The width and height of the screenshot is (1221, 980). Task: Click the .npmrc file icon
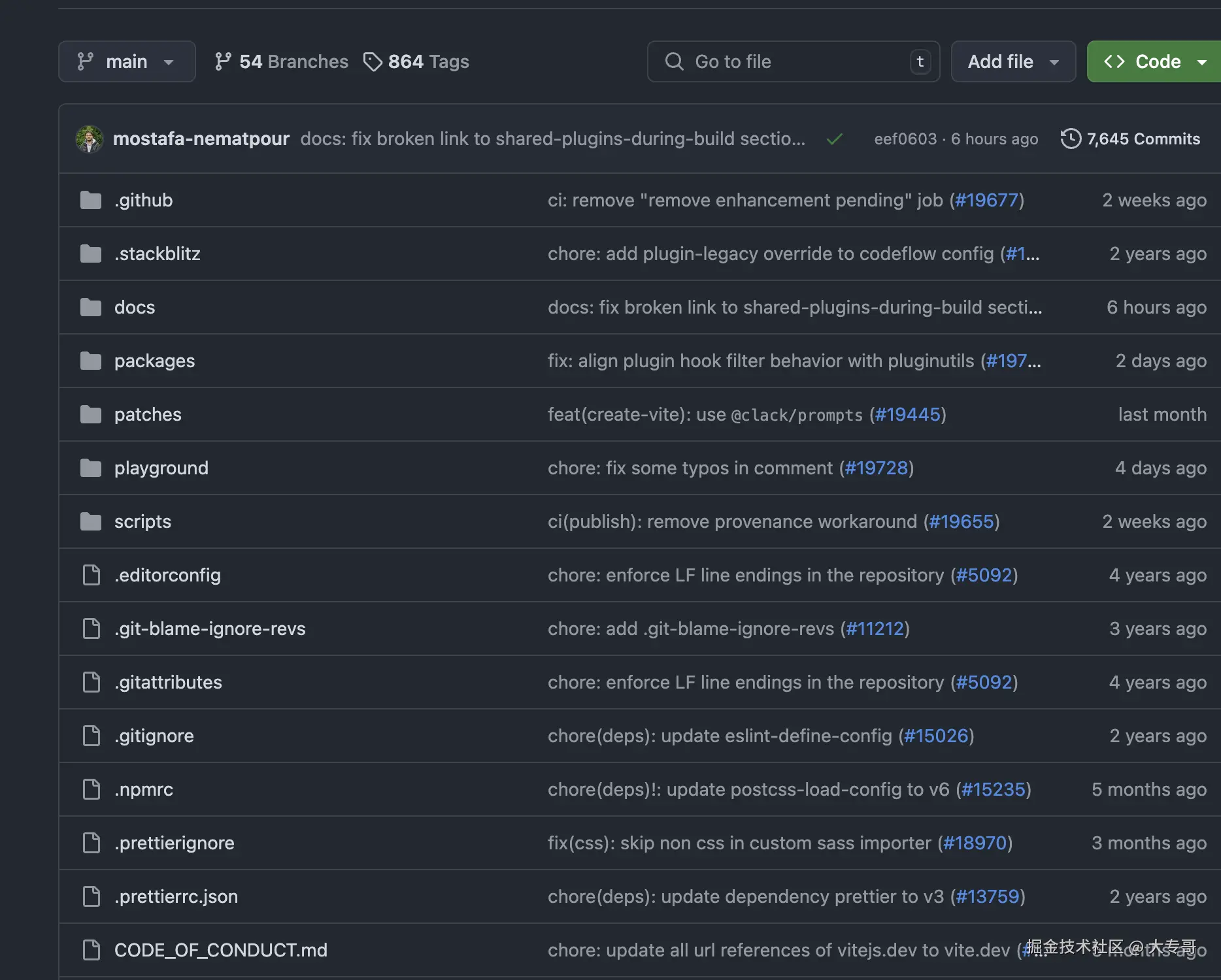point(92,789)
